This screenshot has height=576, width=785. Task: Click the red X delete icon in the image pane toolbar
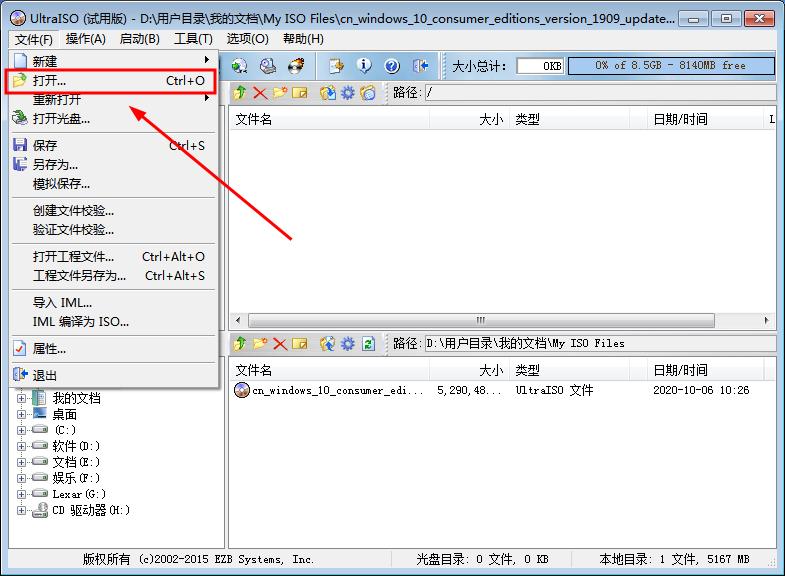(260, 93)
